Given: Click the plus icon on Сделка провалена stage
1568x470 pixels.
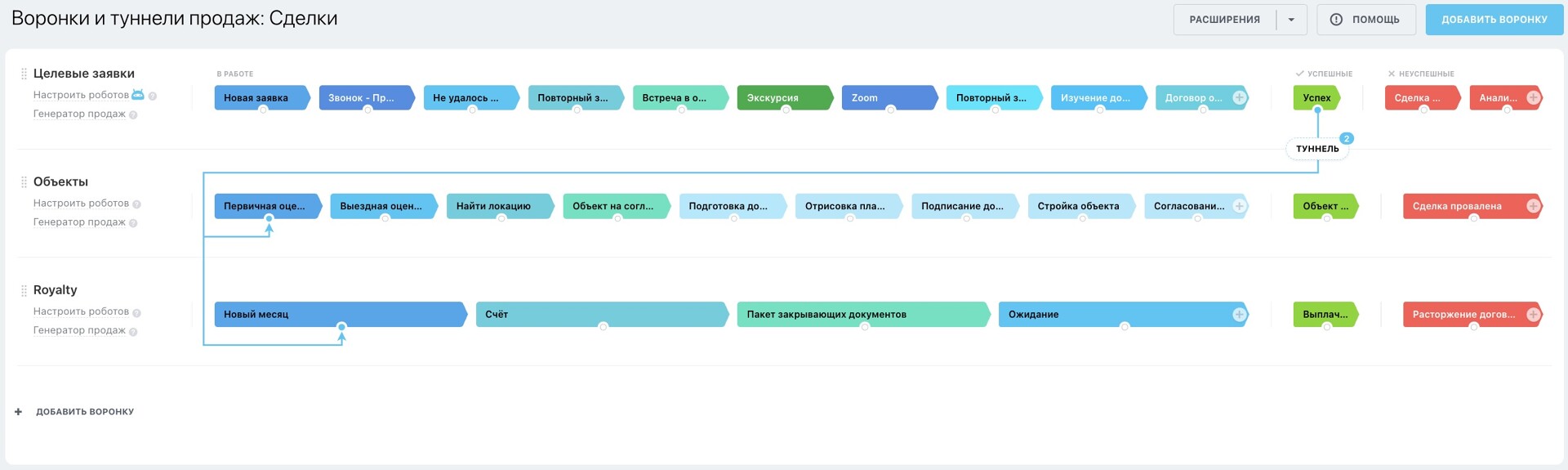Looking at the screenshot, I should (x=1533, y=206).
